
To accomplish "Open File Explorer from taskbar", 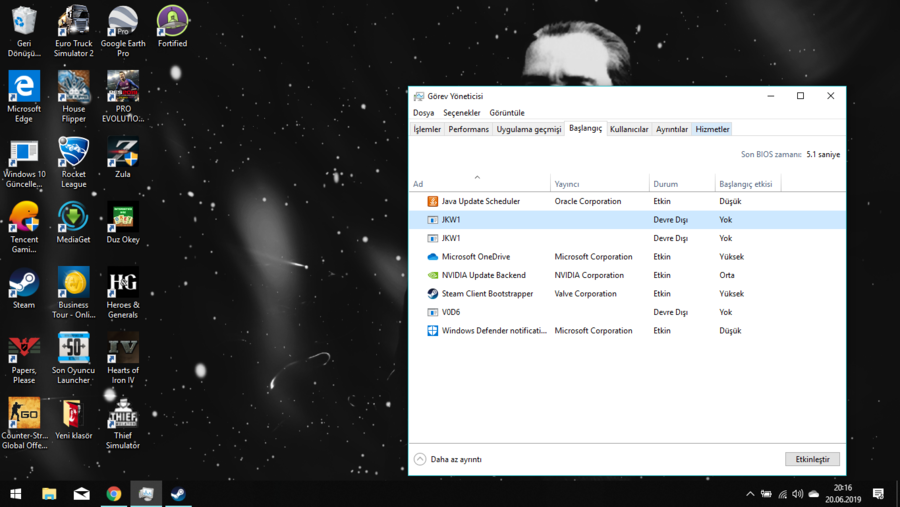I will click(x=49, y=494).
